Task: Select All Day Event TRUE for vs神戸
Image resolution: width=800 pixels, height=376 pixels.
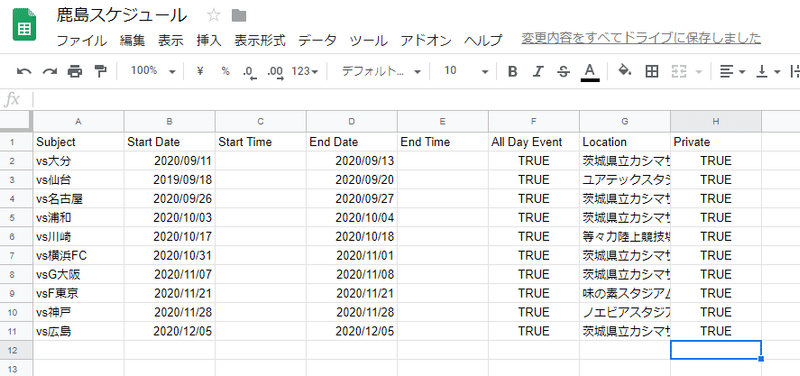Action: 534,312
